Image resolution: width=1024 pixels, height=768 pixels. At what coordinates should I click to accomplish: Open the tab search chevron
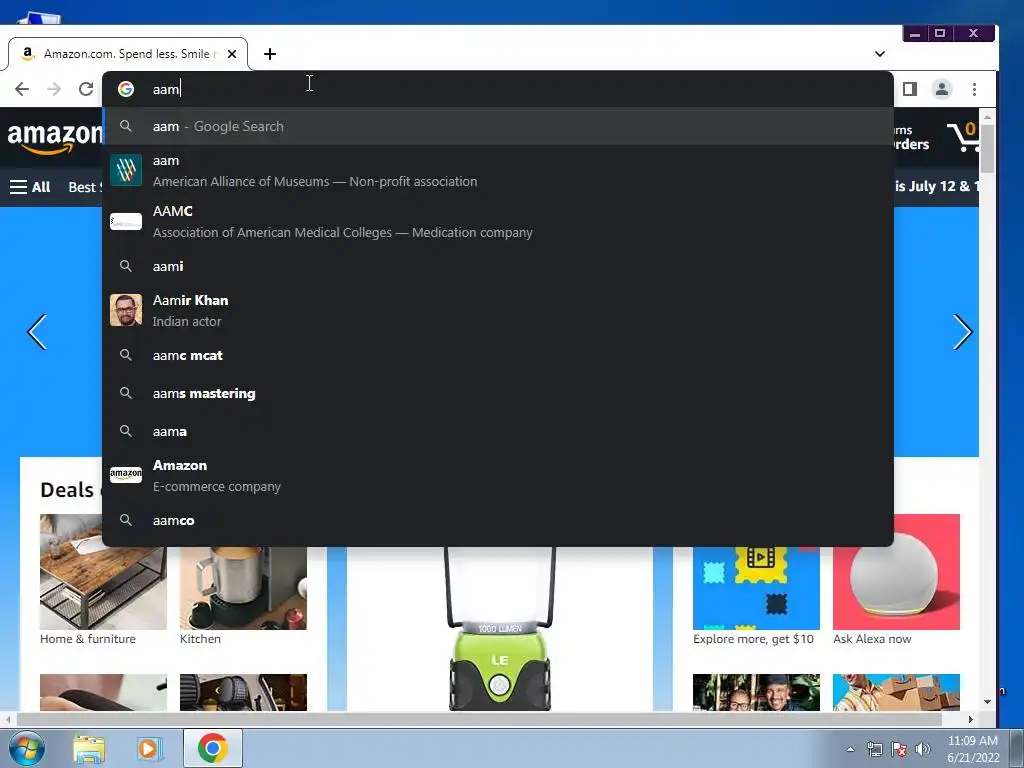point(880,54)
